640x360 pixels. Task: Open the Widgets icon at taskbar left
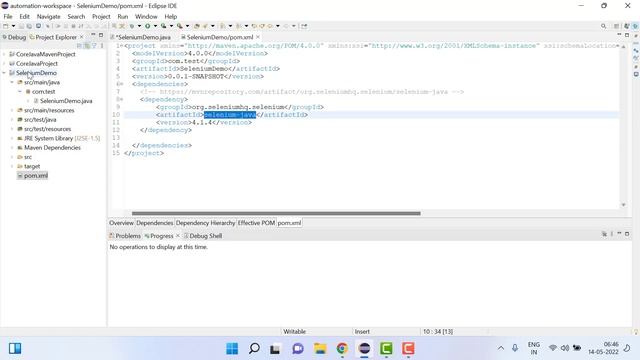coord(15,349)
